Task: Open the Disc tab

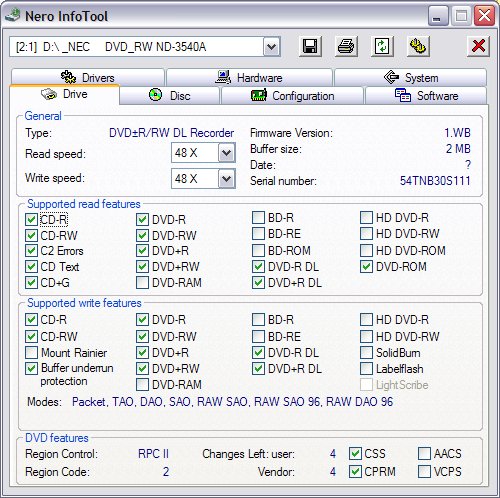Action: pyautogui.click(x=170, y=96)
